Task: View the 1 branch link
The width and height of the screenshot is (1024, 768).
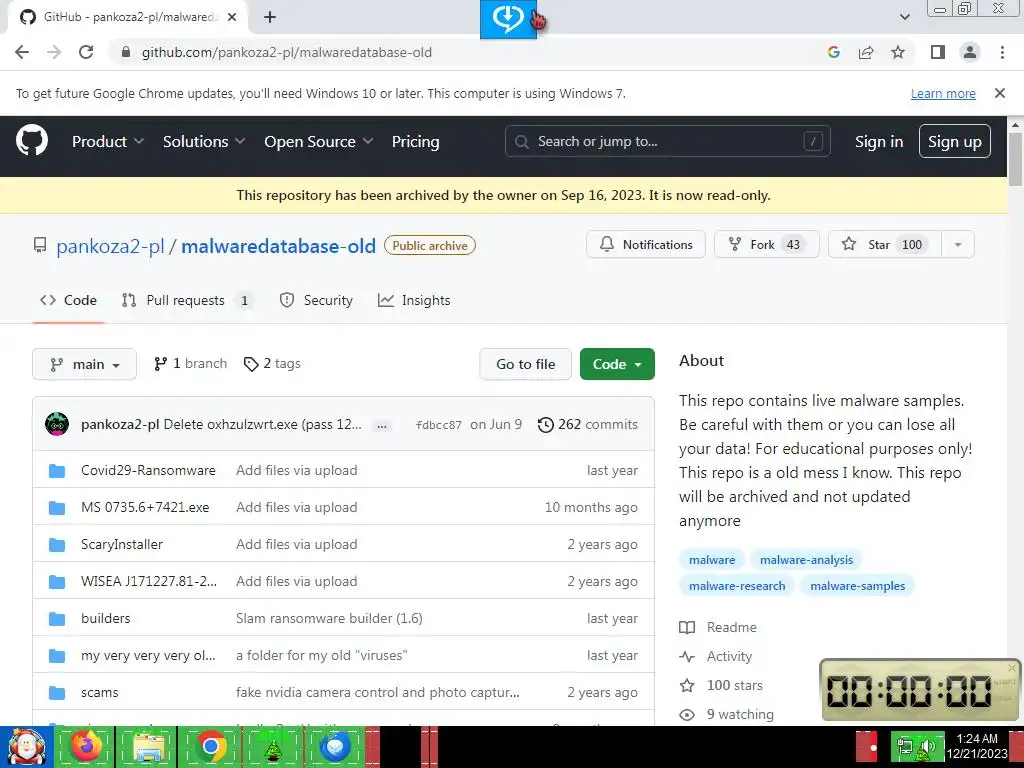Action: click(190, 364)
